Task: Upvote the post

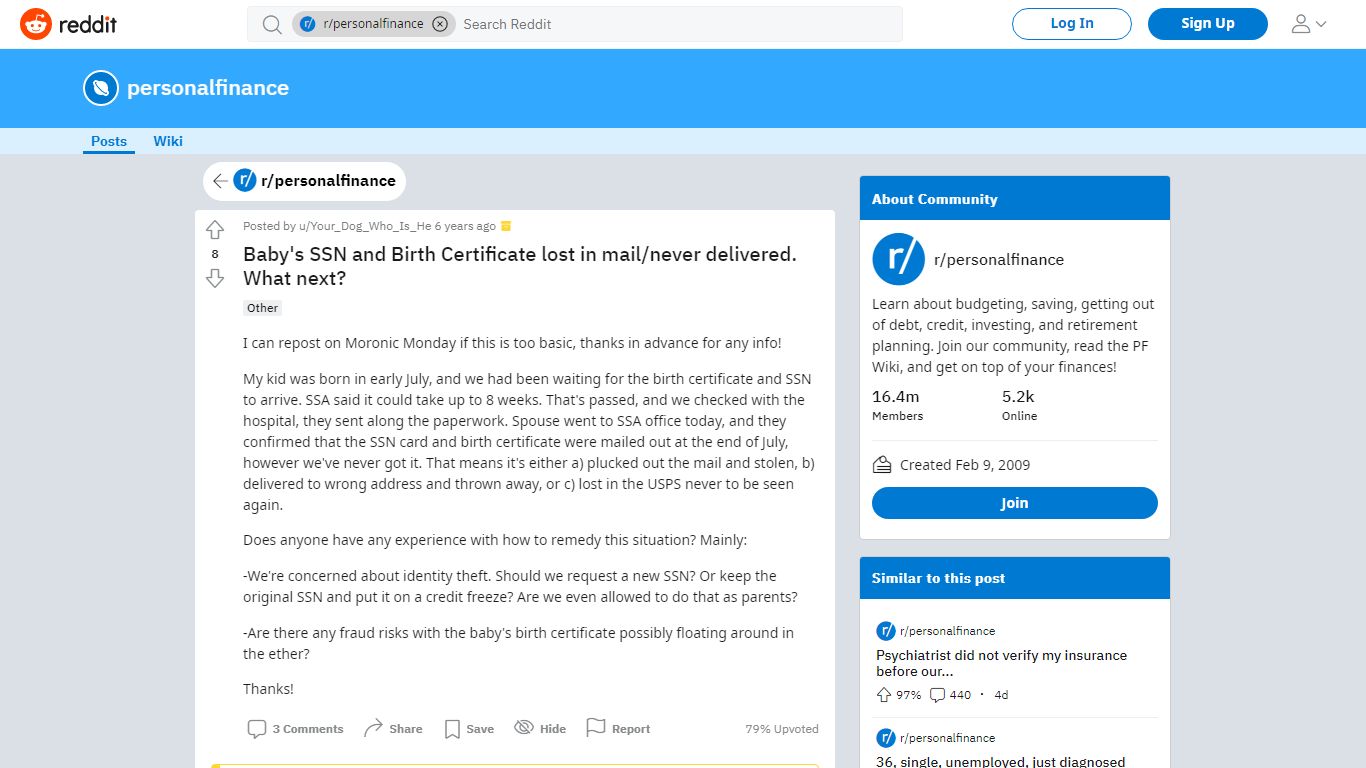Action: [215, 230]
